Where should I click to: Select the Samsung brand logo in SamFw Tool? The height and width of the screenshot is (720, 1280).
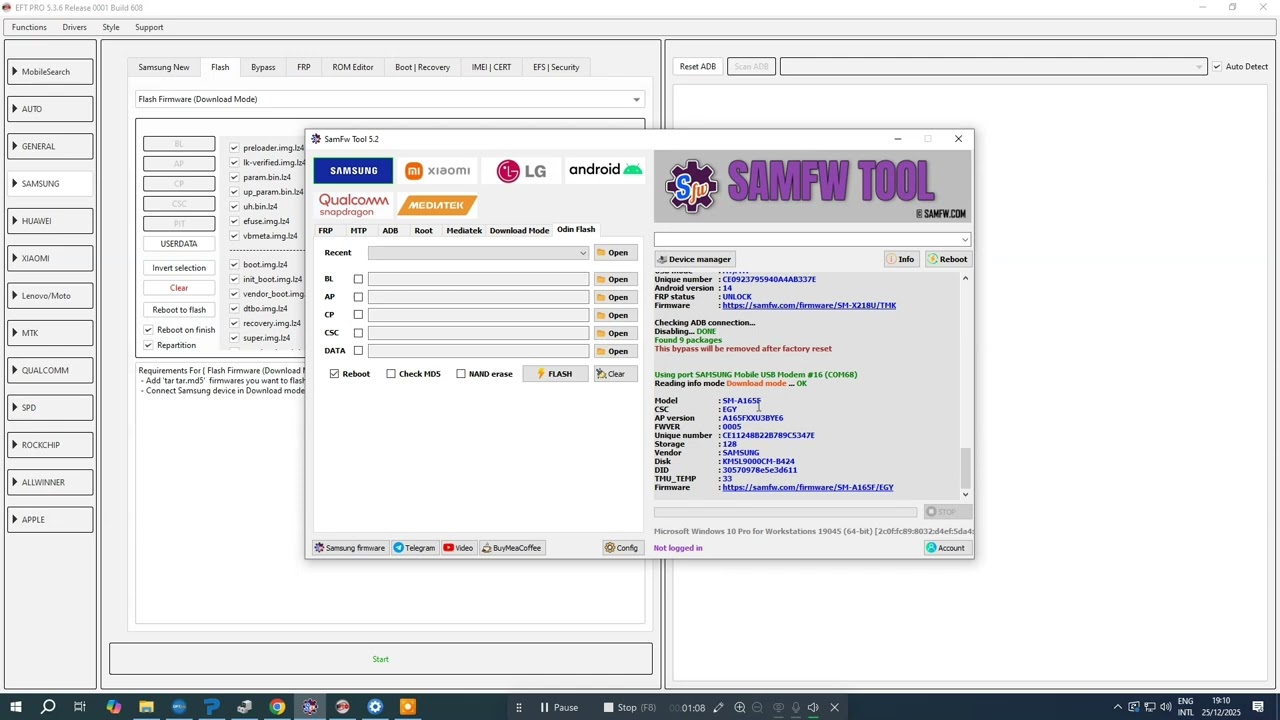coord(354,170)
